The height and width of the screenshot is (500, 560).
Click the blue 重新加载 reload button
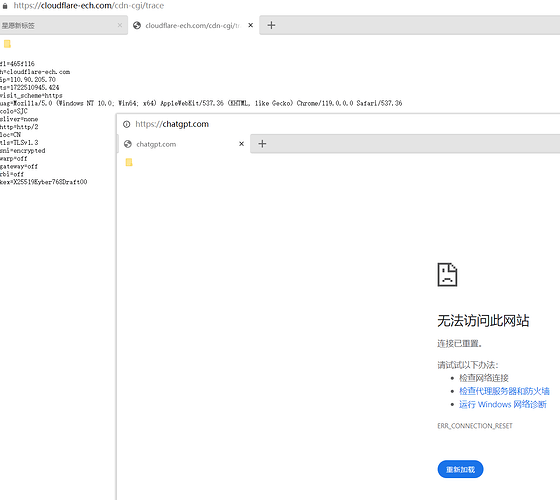point(460,469)
